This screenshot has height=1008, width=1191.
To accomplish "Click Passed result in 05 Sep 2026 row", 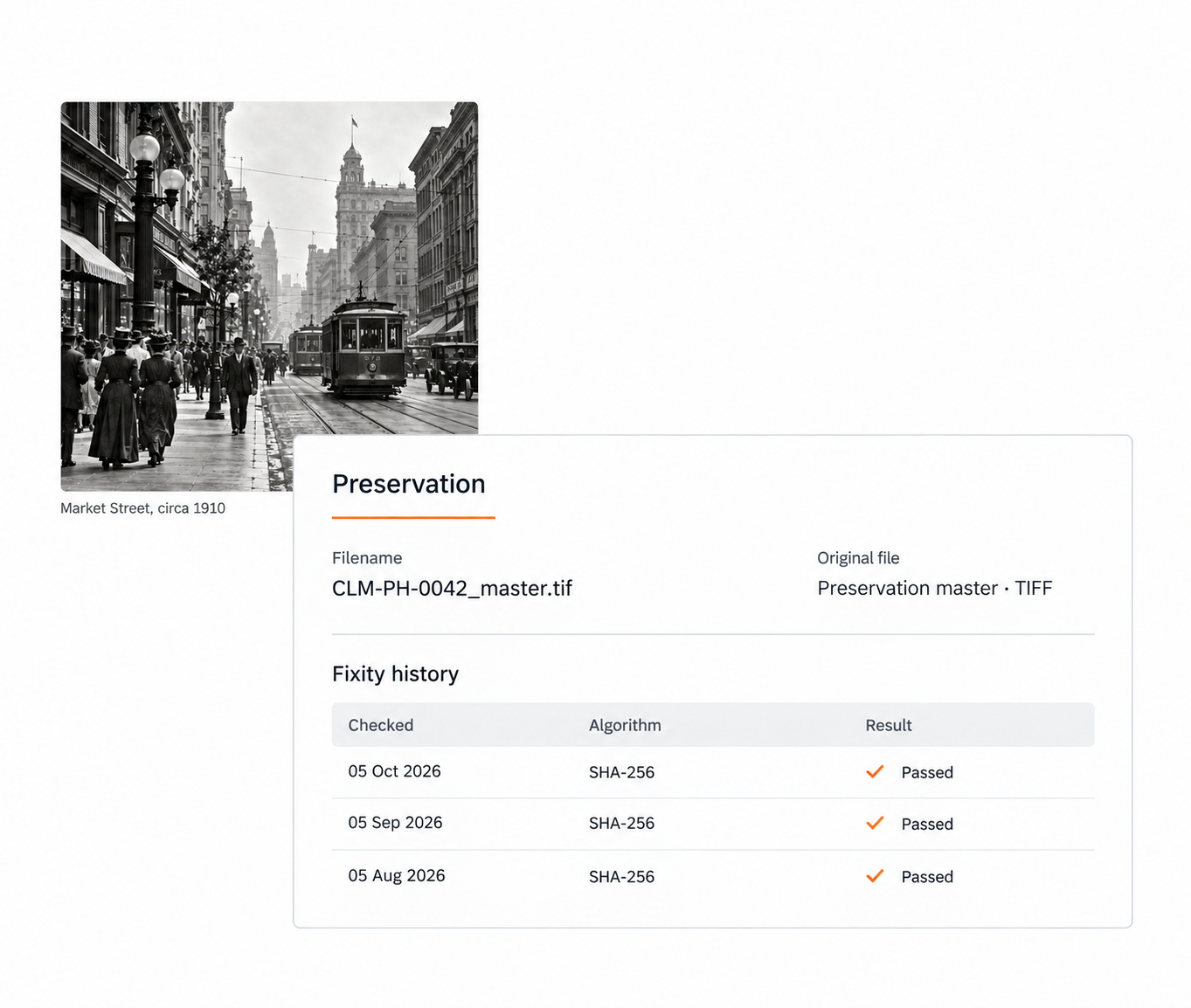I will [927, 825].
